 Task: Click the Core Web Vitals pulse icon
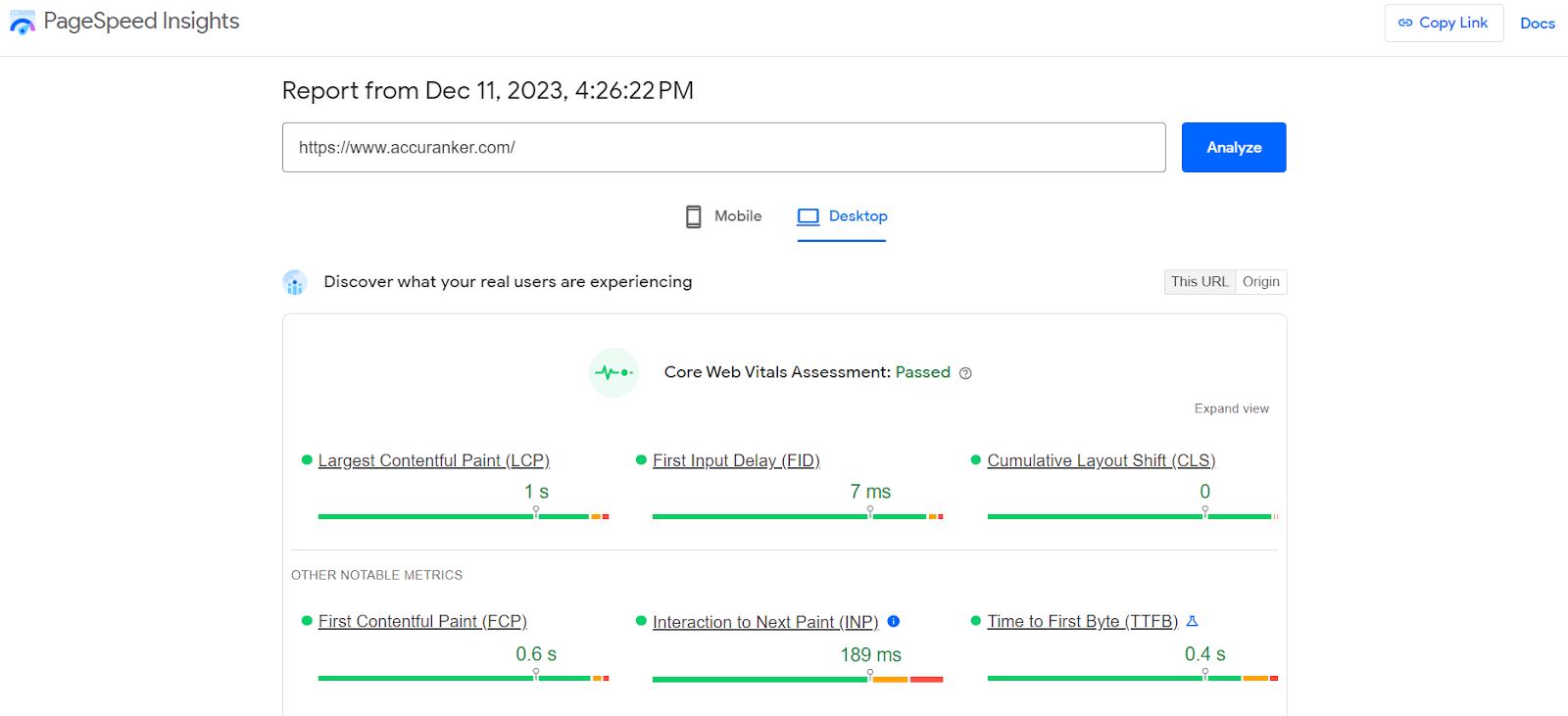[613, 372]
